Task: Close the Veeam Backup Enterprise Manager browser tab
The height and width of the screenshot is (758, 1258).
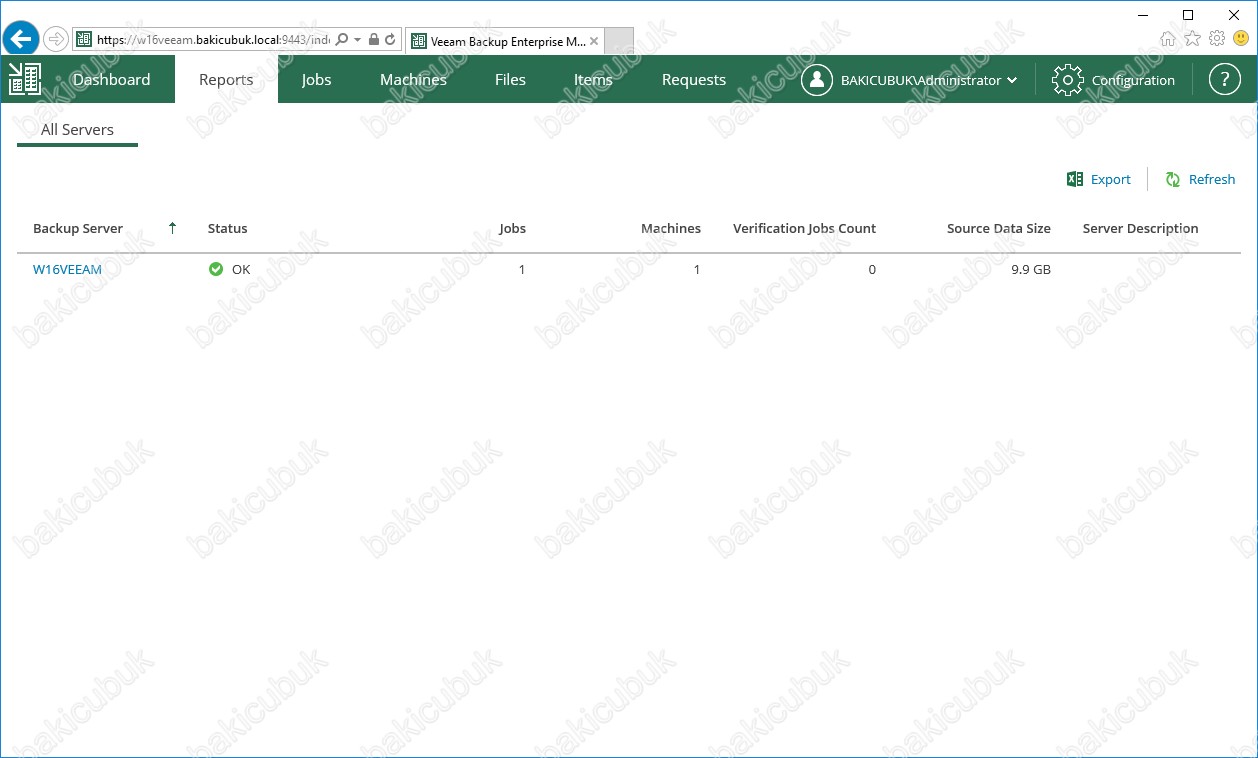Action: [x=595, y=41]
